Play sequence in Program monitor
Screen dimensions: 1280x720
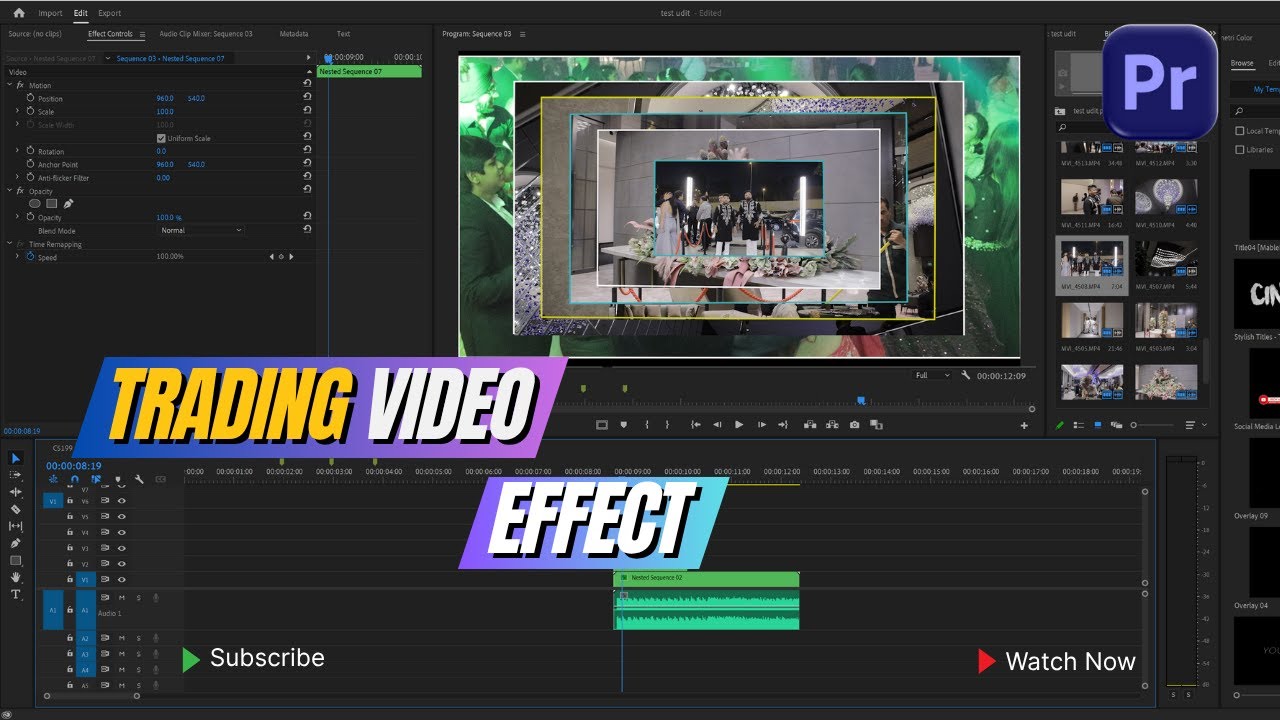click(x=739, y=425)
